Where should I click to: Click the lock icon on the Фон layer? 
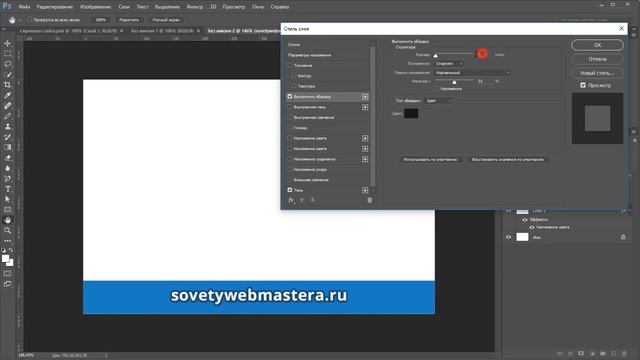623,237
